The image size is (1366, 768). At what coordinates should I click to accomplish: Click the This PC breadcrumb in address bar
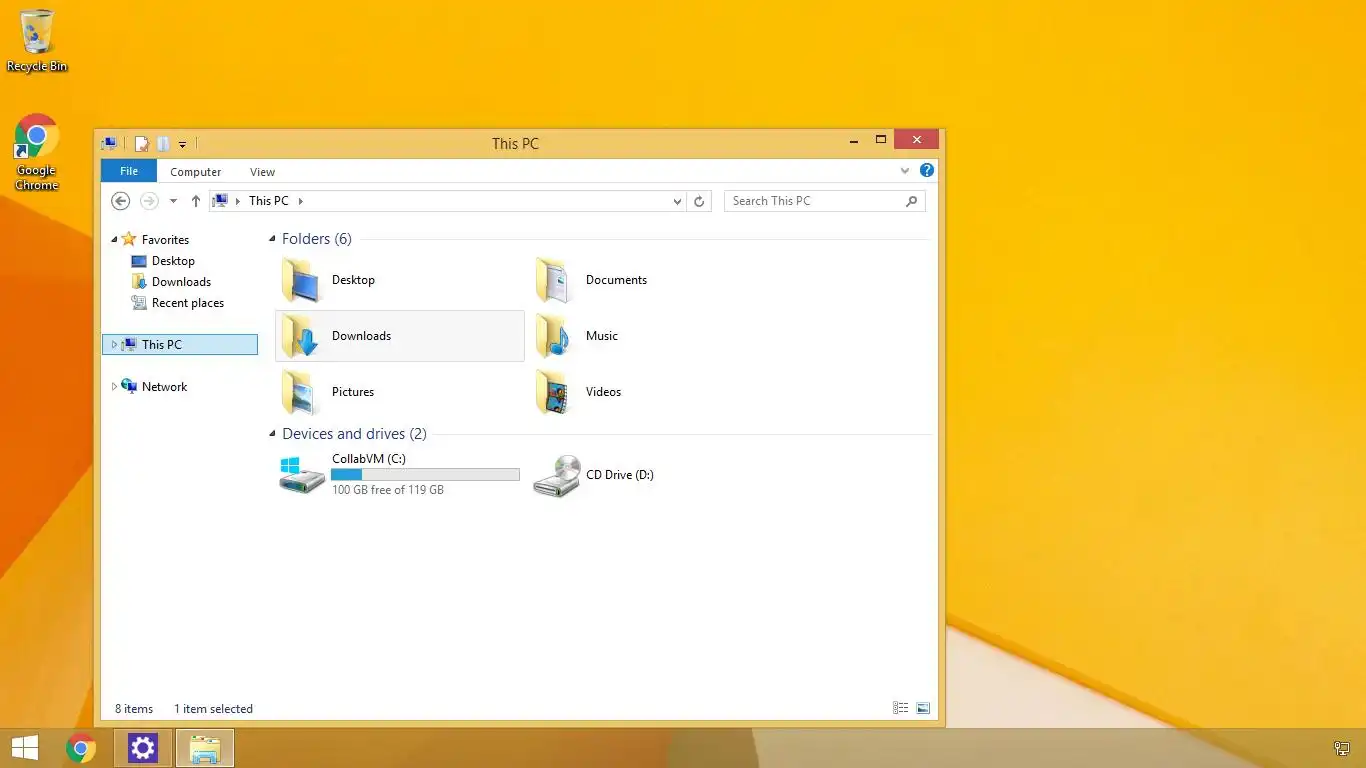pyautogui.click(x=268, y=201)
